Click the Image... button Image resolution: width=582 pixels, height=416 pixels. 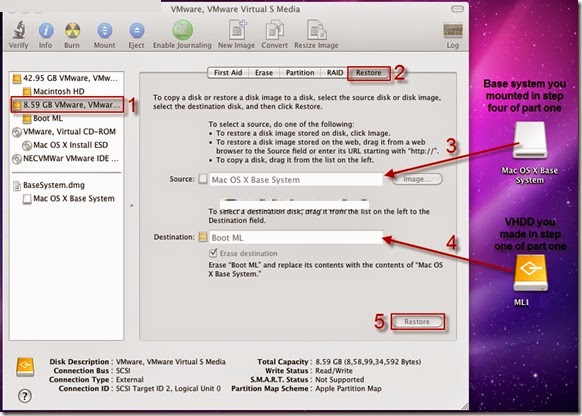point(417,179)
